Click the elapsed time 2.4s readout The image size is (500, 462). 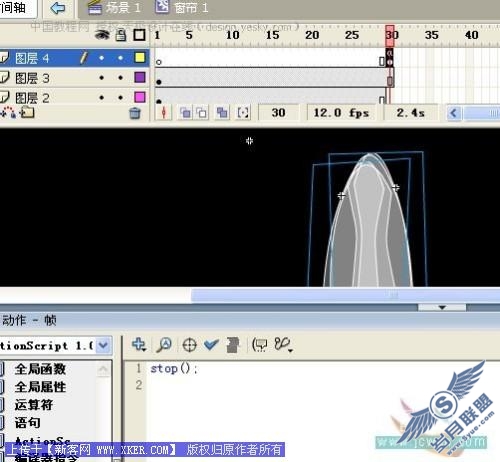tap(411, 113)
